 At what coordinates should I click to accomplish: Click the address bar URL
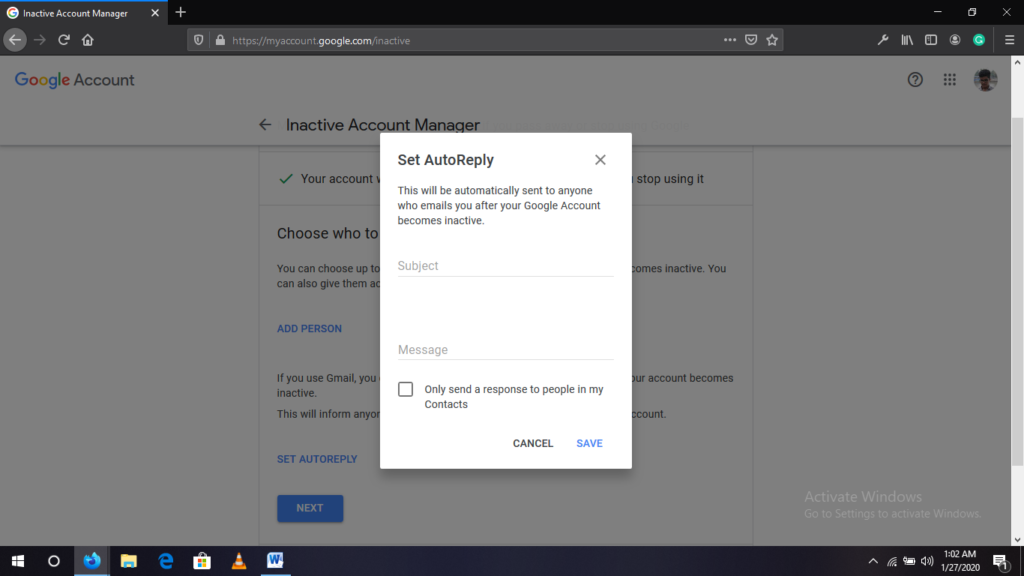click(x=321, y=40)
